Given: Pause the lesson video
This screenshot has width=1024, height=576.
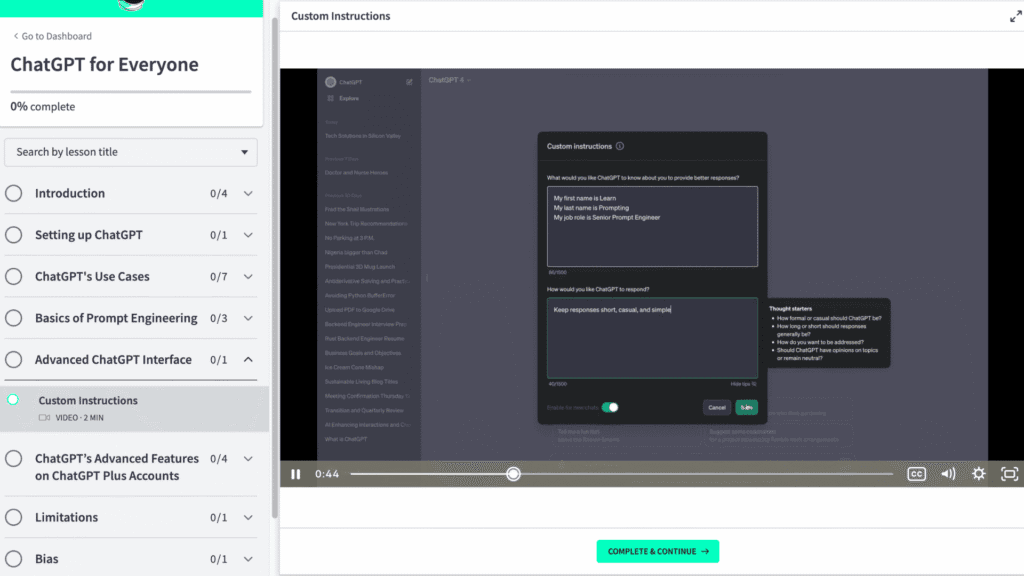Looking at the screenshot, I should click(x=296, y=474).
